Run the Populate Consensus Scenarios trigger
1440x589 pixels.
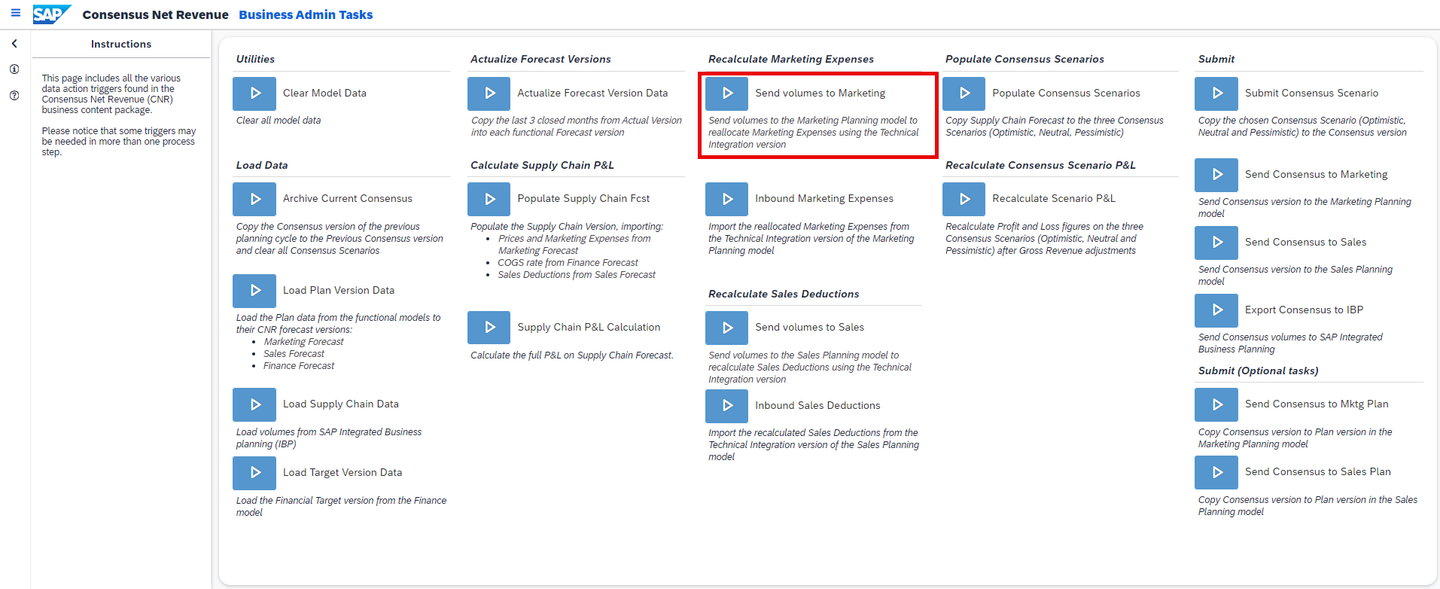click(964, 93)
